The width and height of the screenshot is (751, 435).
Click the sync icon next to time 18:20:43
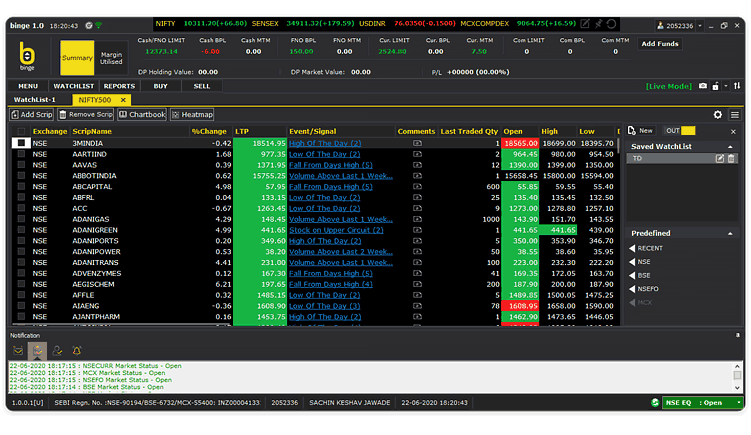tap(89, 25)
